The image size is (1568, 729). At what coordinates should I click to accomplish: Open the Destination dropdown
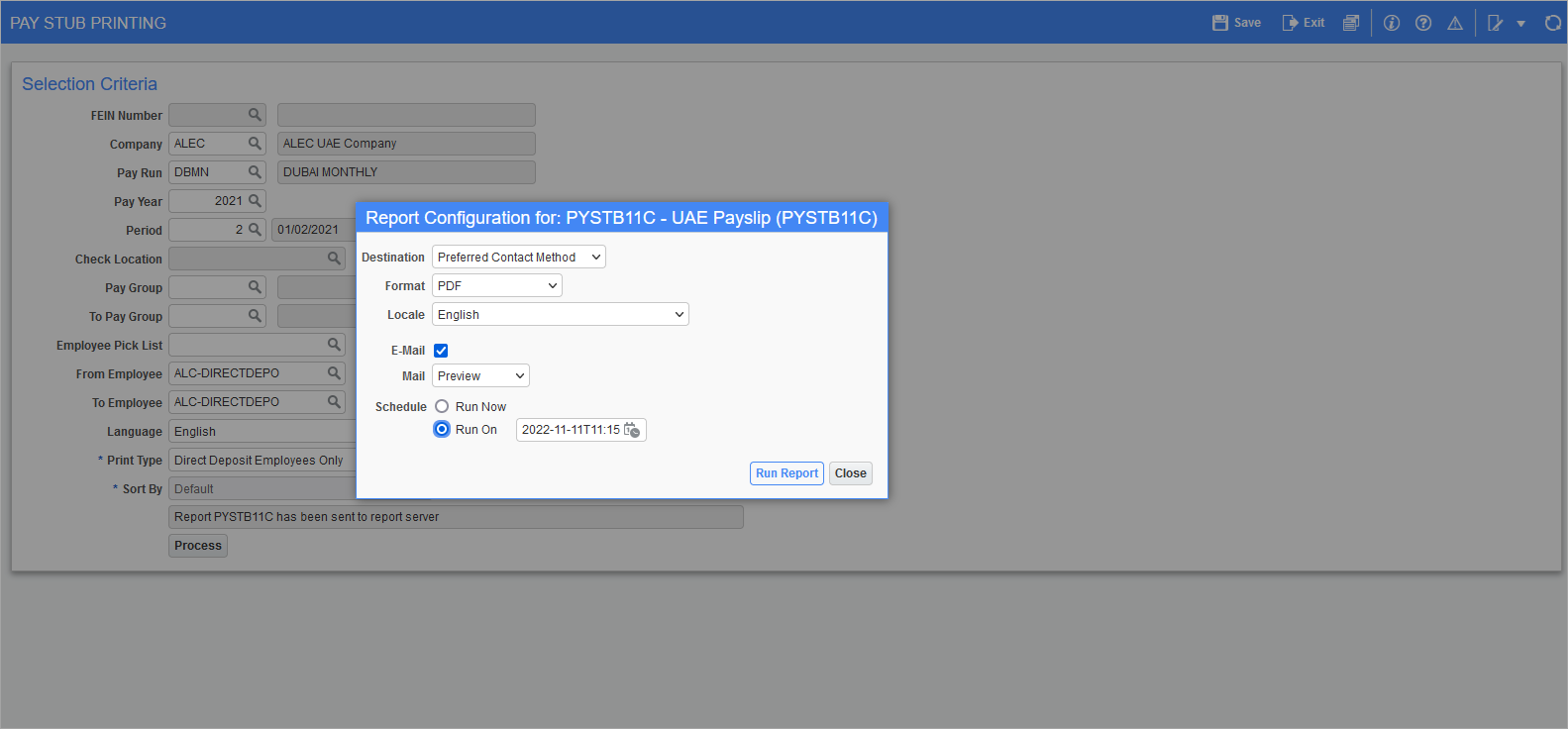518,258
